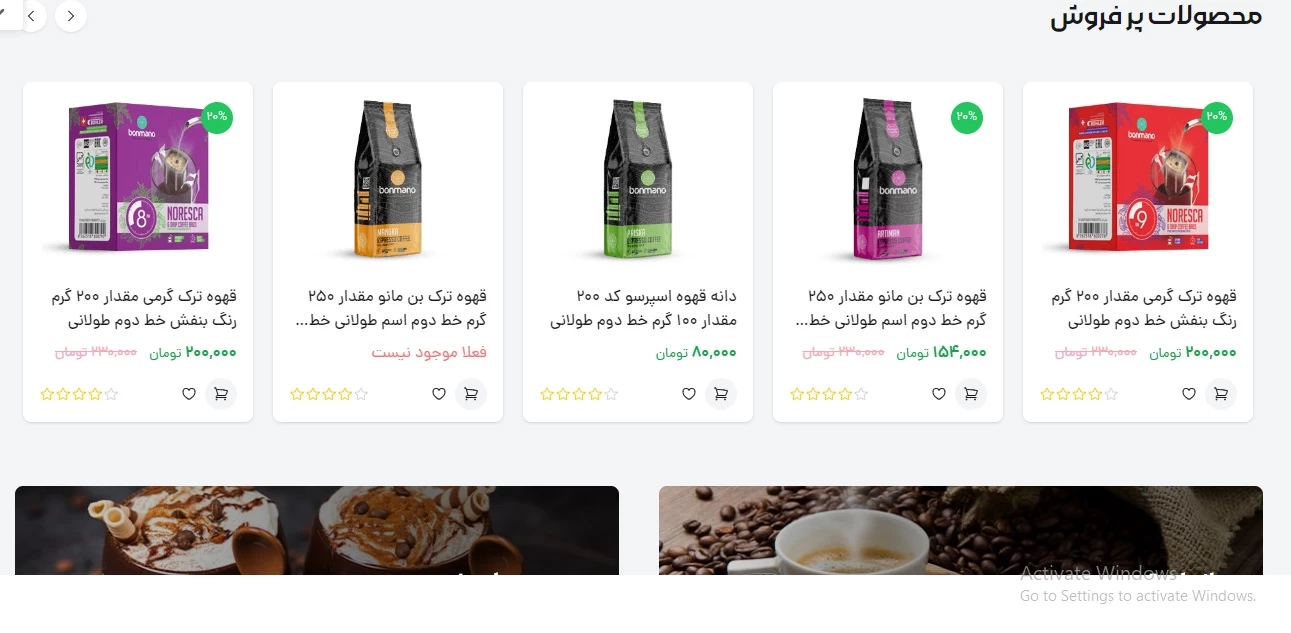Click the cart icon on the out-of-stock orange coffee
The height and width of the screenshot is (633, 1291).
[x=470, y=394]
